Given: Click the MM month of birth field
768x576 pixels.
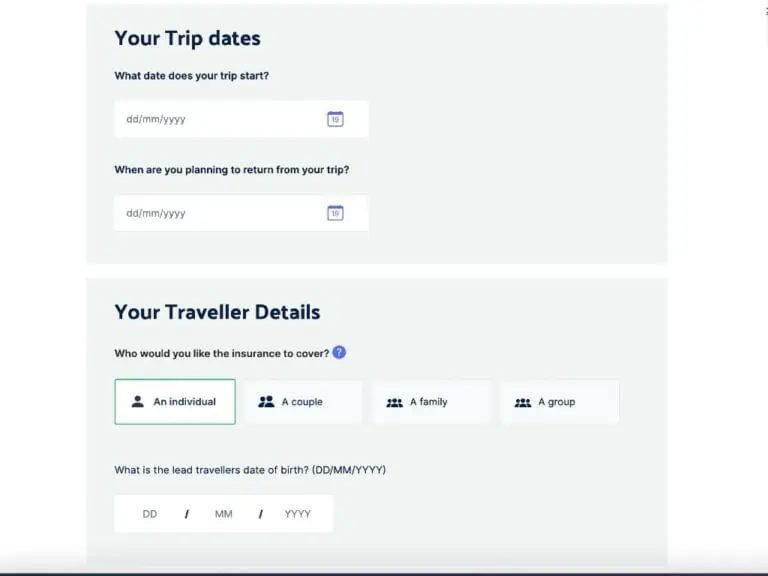Looking at the screenshot, I should point(223,514).
